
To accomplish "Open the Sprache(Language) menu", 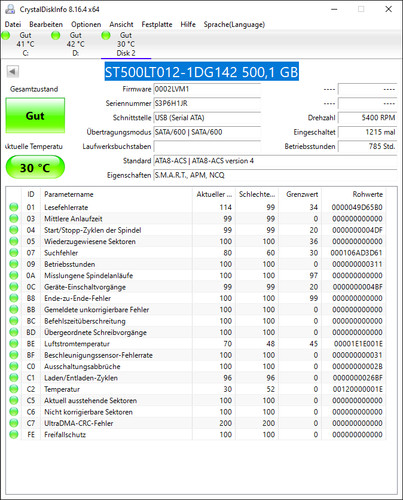I will (234, 24).
